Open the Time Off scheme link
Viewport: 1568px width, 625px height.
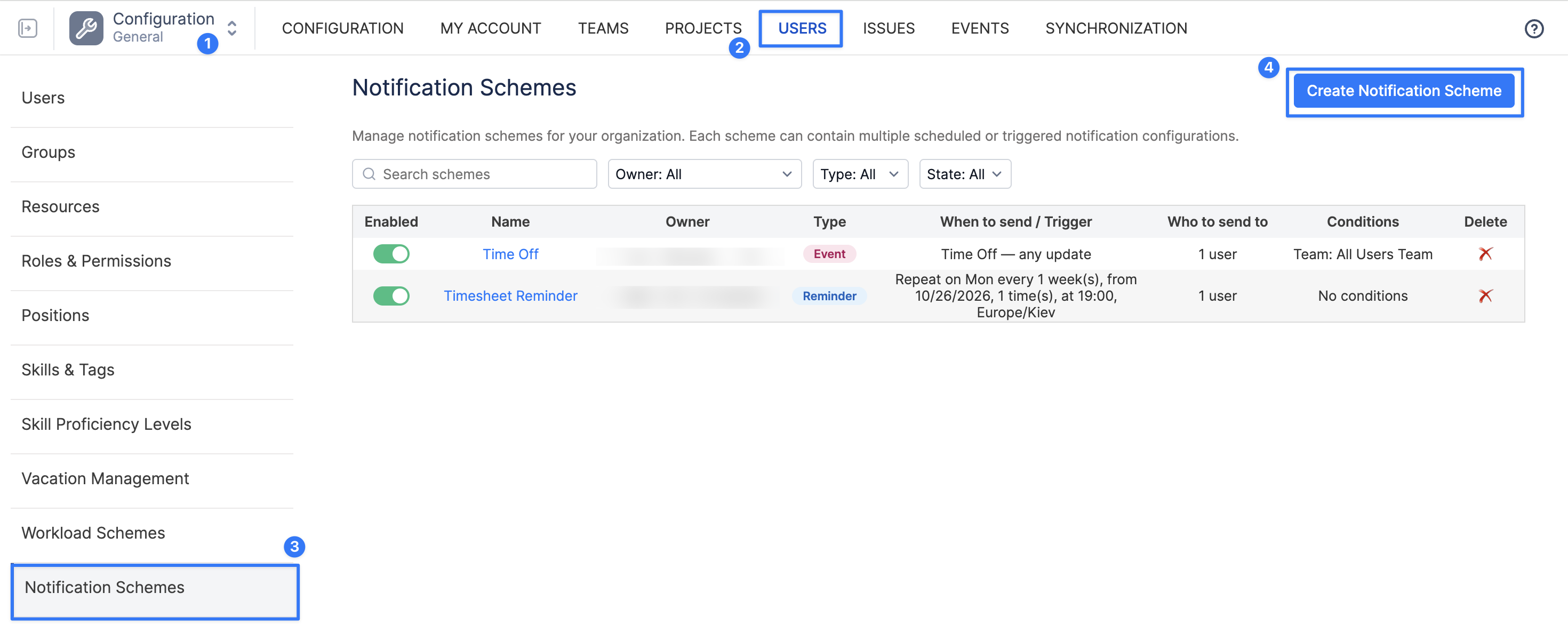510,254
